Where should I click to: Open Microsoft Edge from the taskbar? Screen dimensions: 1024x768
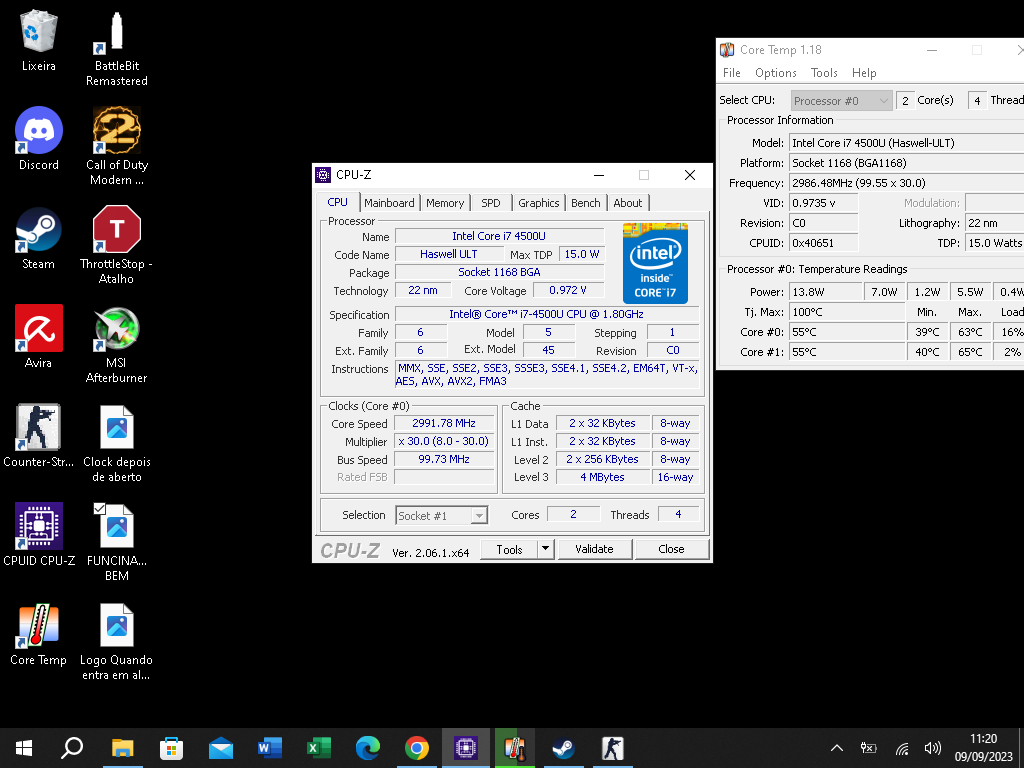coord(368,748)
